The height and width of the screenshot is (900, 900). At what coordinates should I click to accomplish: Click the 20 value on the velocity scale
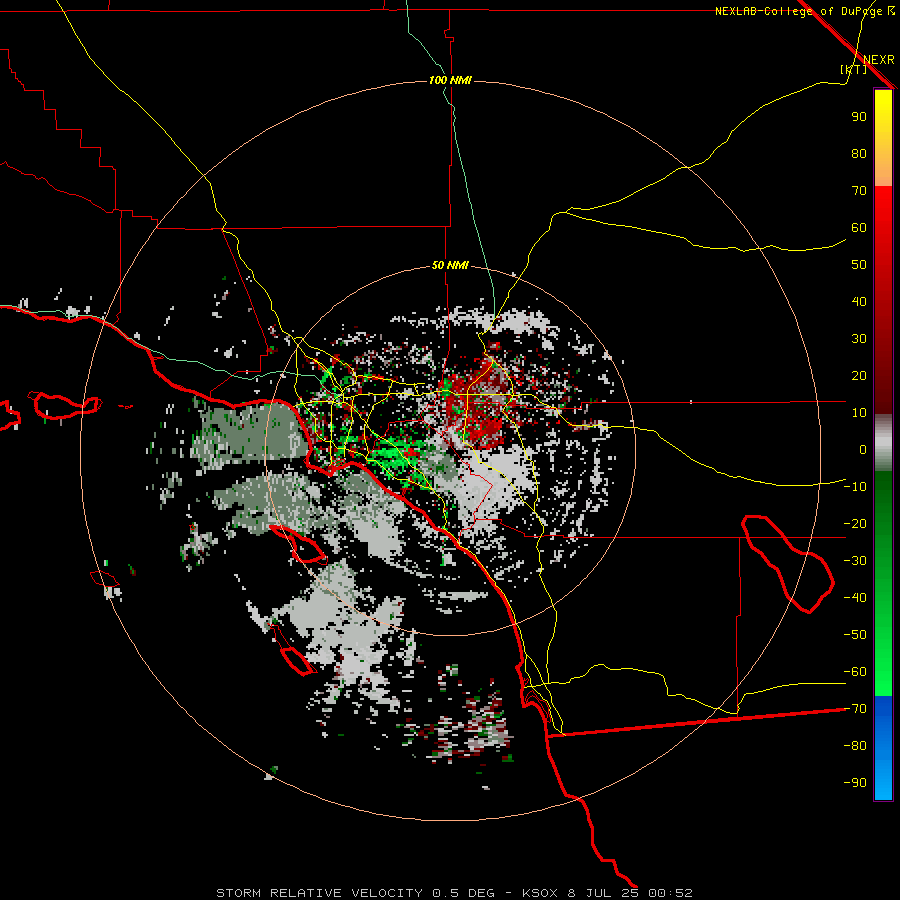(859, 375)
